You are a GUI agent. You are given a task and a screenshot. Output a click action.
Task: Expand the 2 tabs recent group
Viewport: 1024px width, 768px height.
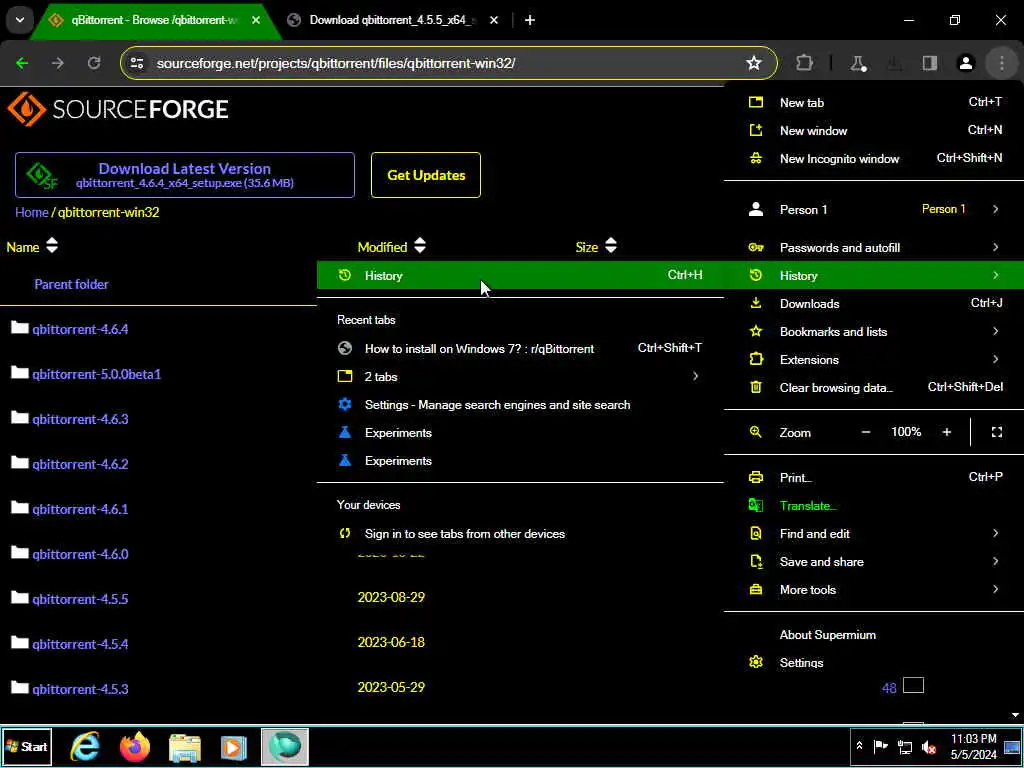pyautogui.click(x=520, y=377)
